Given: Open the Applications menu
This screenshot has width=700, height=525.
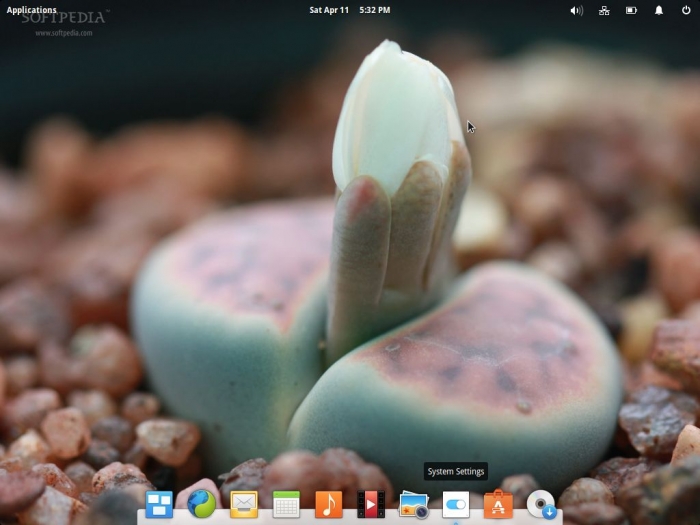Looking at the screenshot, I should pos(31,10).
